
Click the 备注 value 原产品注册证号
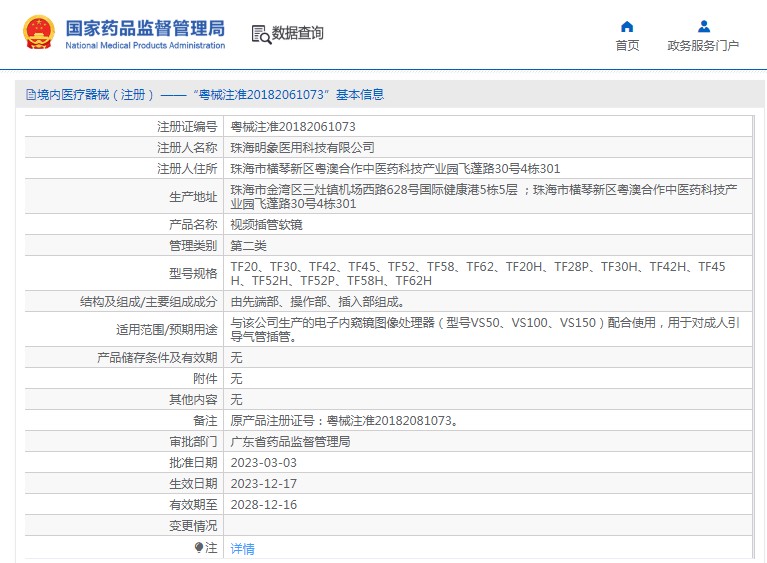344,421
